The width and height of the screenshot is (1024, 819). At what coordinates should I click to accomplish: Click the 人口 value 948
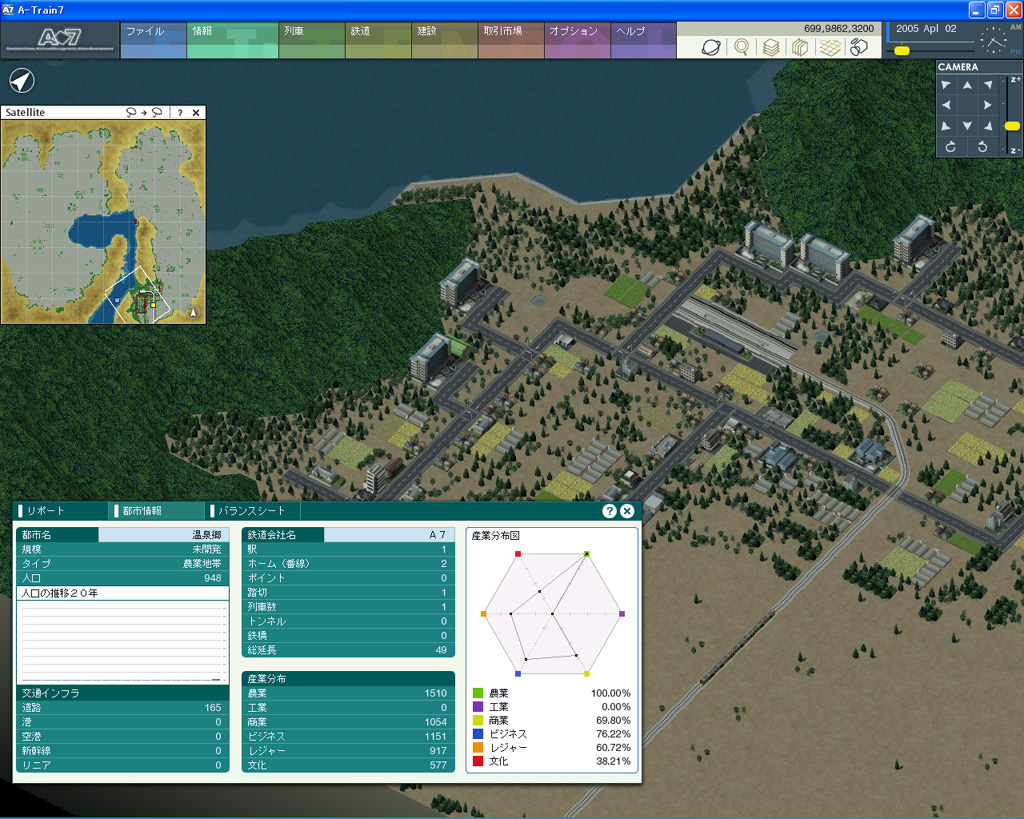point(212,578)
